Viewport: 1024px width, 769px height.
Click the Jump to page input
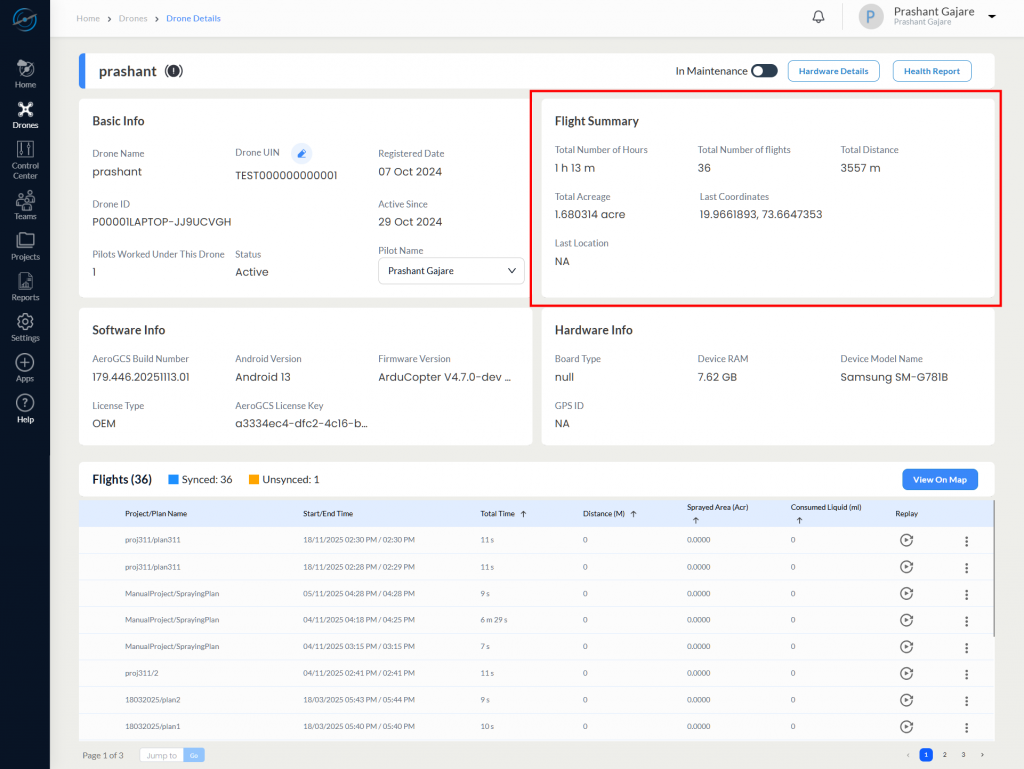click(x=160, y=755)
